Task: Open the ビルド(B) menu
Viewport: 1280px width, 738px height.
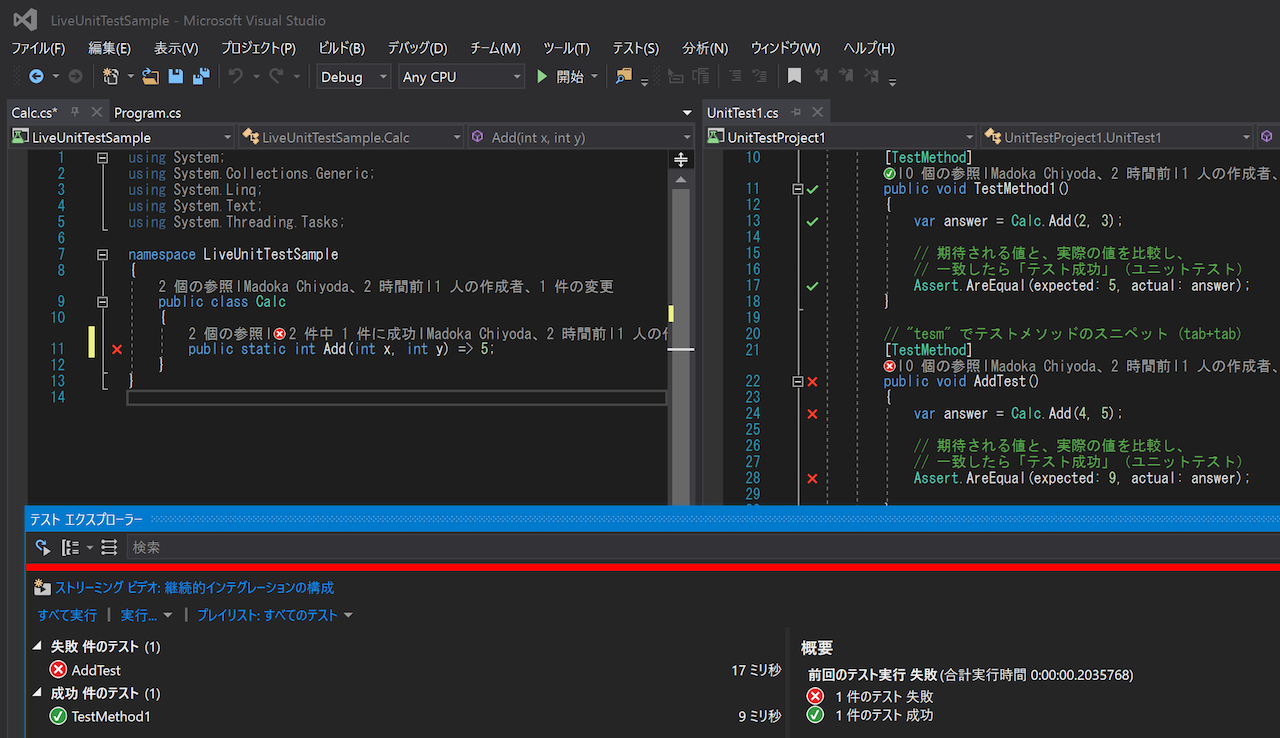Action: coord(341,48)
